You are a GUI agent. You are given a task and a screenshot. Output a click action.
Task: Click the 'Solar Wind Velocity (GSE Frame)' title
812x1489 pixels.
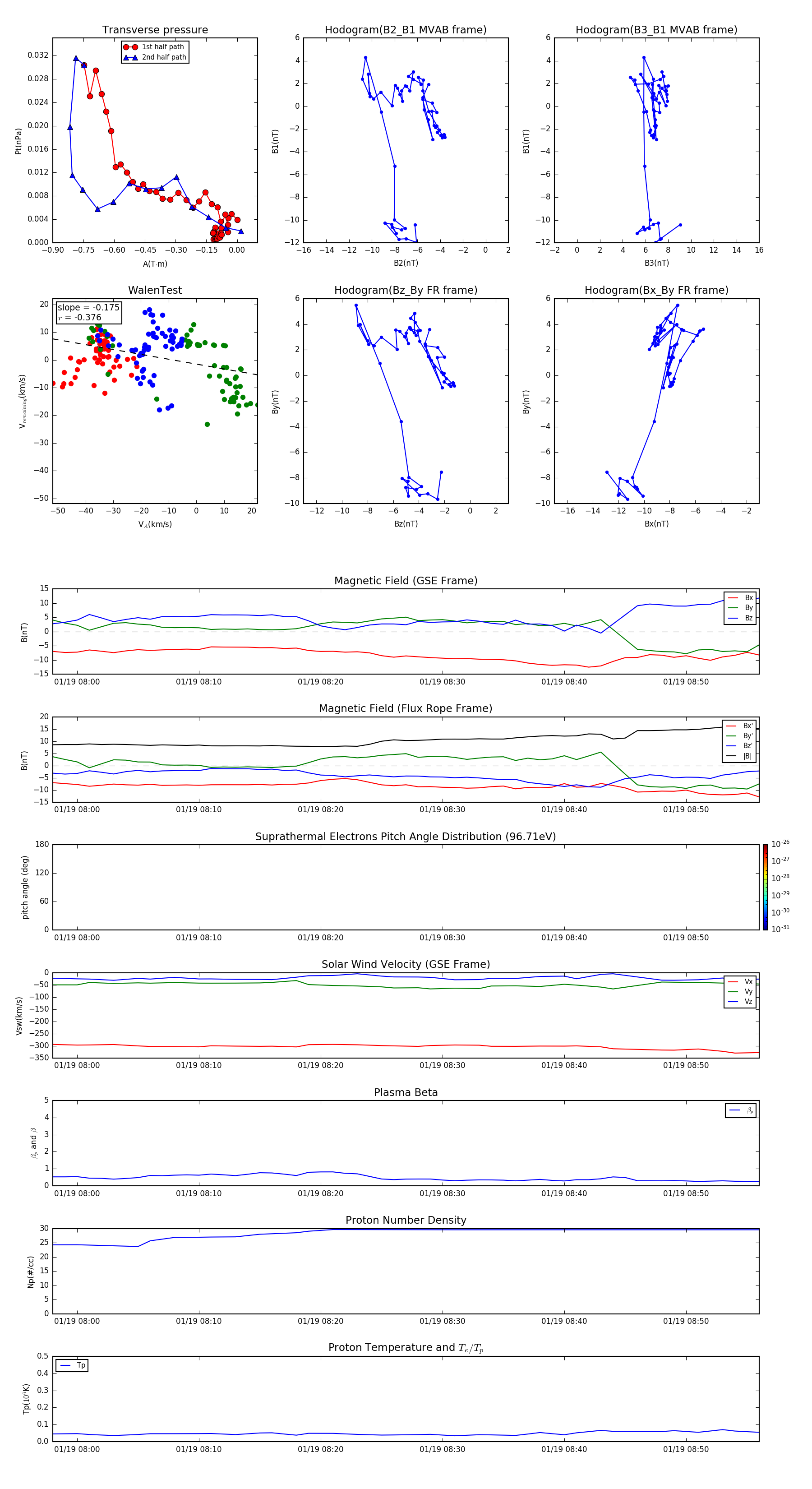406,965
